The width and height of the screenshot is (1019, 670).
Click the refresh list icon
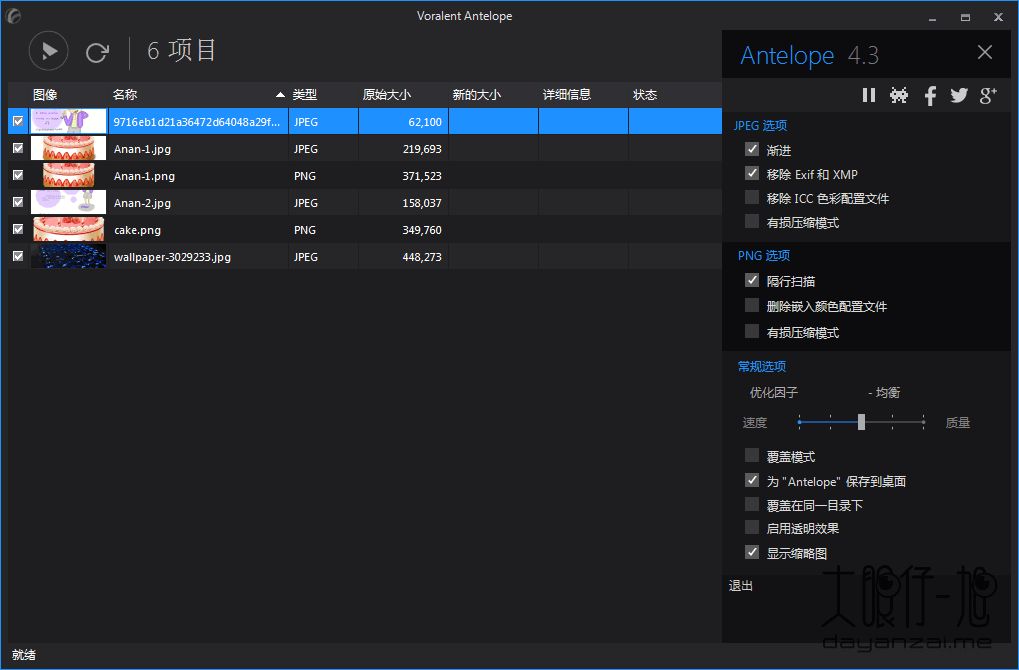pyautogui.click(x=97, y=53)
